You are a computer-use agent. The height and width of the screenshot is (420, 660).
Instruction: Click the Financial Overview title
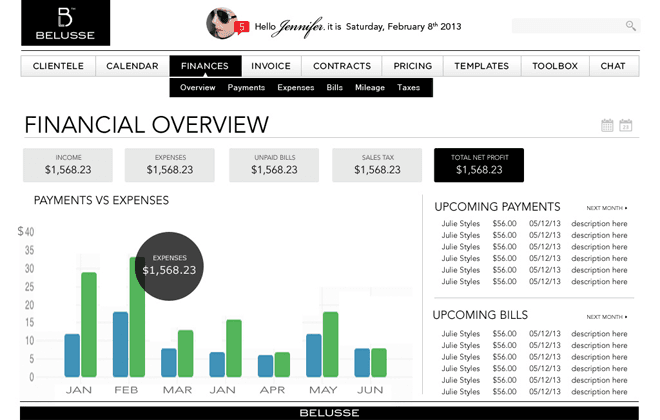[146, 125]
